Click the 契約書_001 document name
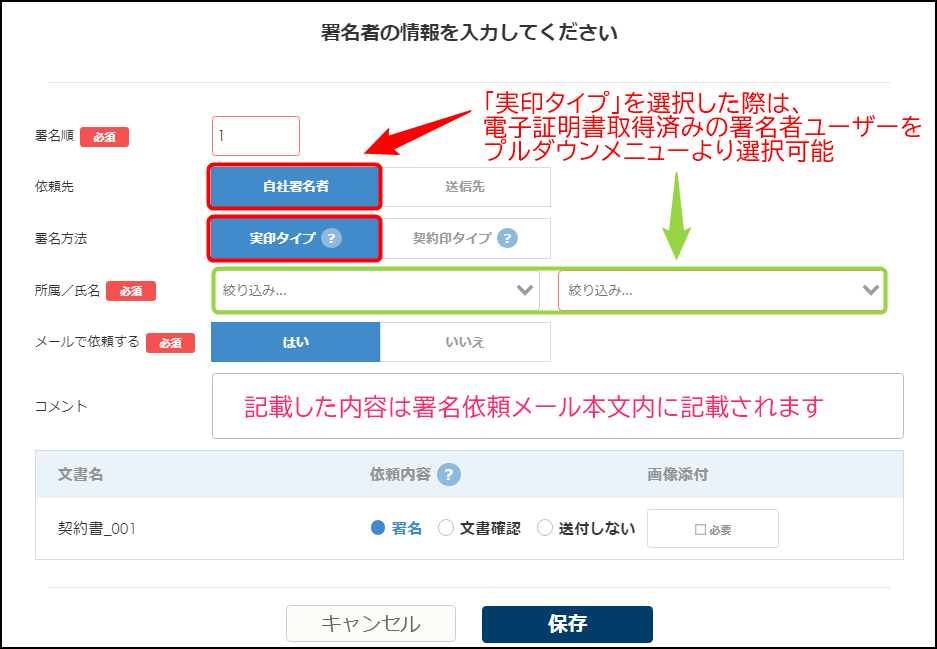Image resolution: width=937 pixels, height=649 pixels. coord(97,528)
